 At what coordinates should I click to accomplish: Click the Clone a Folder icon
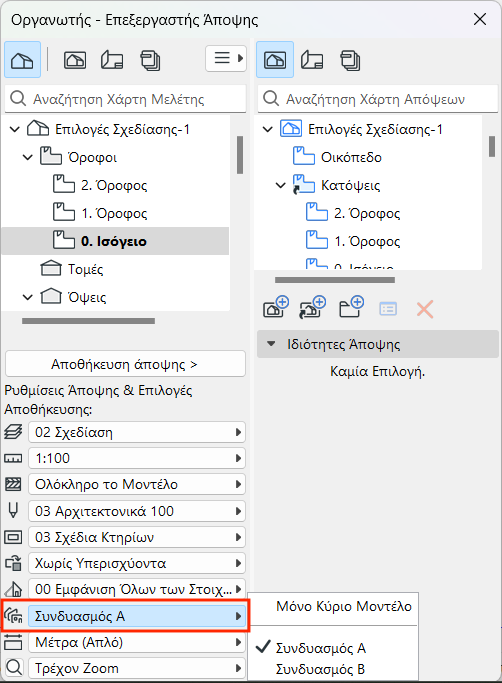312,308
